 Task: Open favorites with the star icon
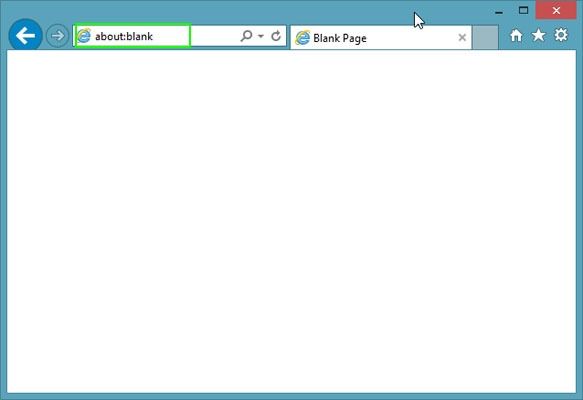[x=538, y=35]
